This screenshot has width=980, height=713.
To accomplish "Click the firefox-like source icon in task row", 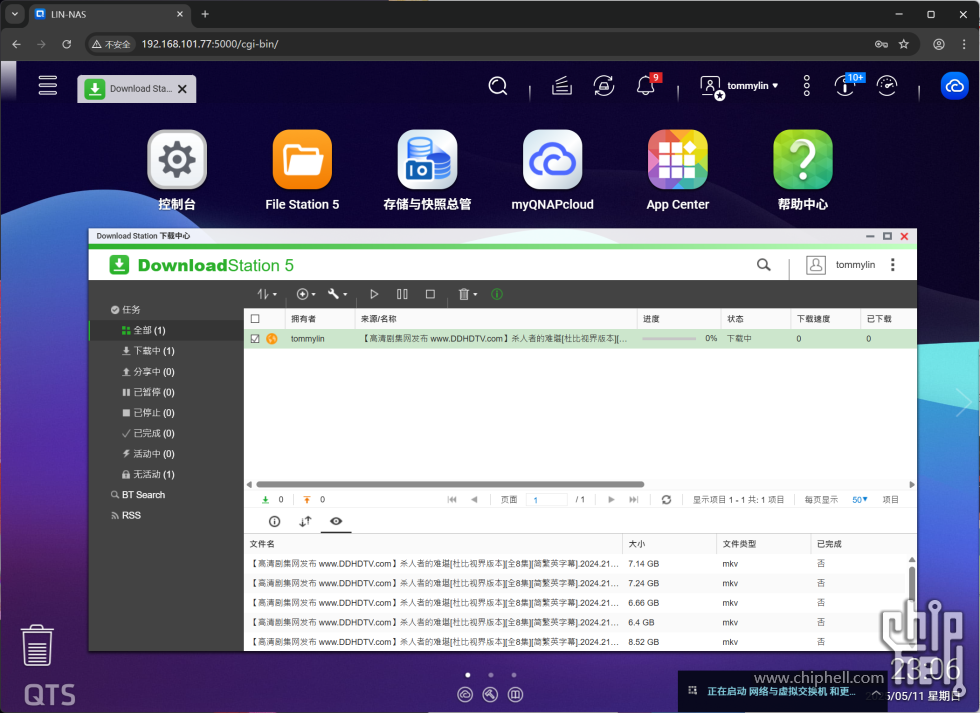I will point(272,339).
